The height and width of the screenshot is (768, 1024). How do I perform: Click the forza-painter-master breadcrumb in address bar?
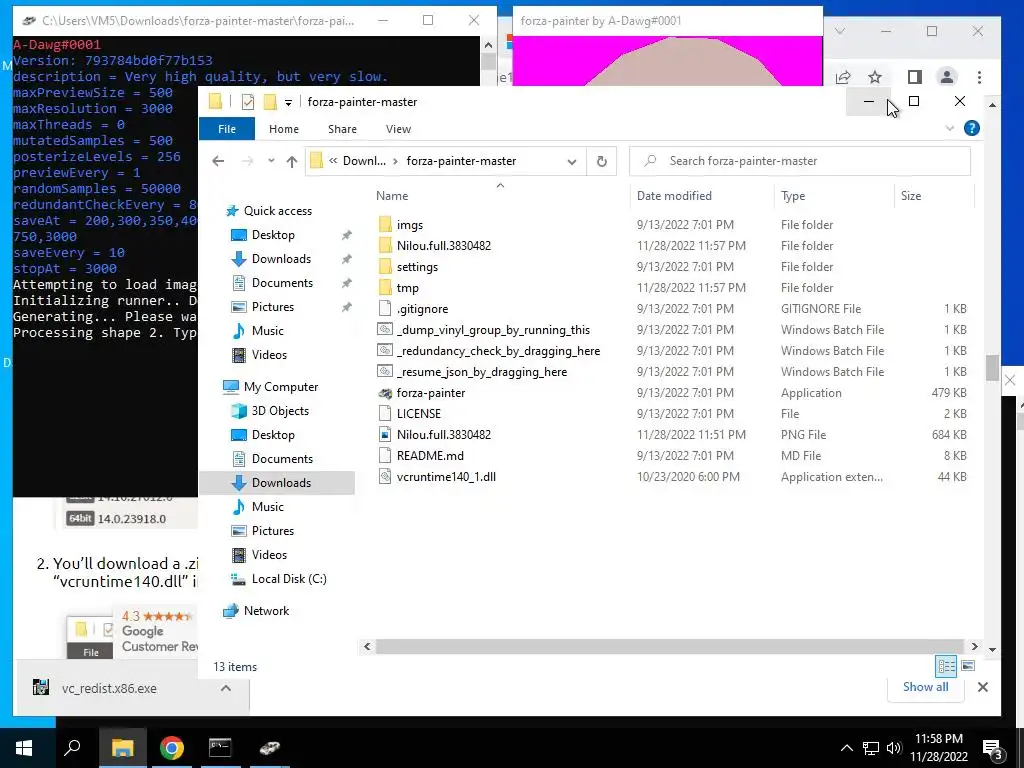(x=461, y=161)
